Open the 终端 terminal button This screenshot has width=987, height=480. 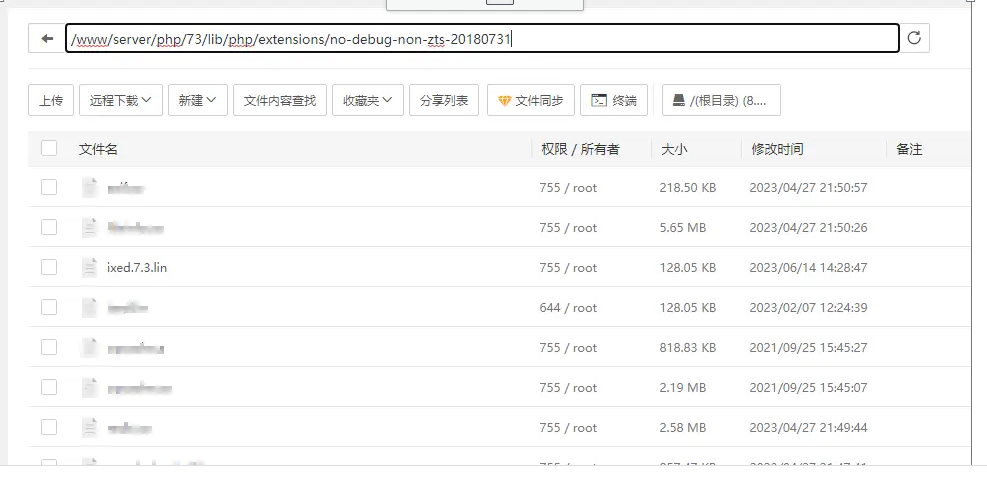point(614,100)
